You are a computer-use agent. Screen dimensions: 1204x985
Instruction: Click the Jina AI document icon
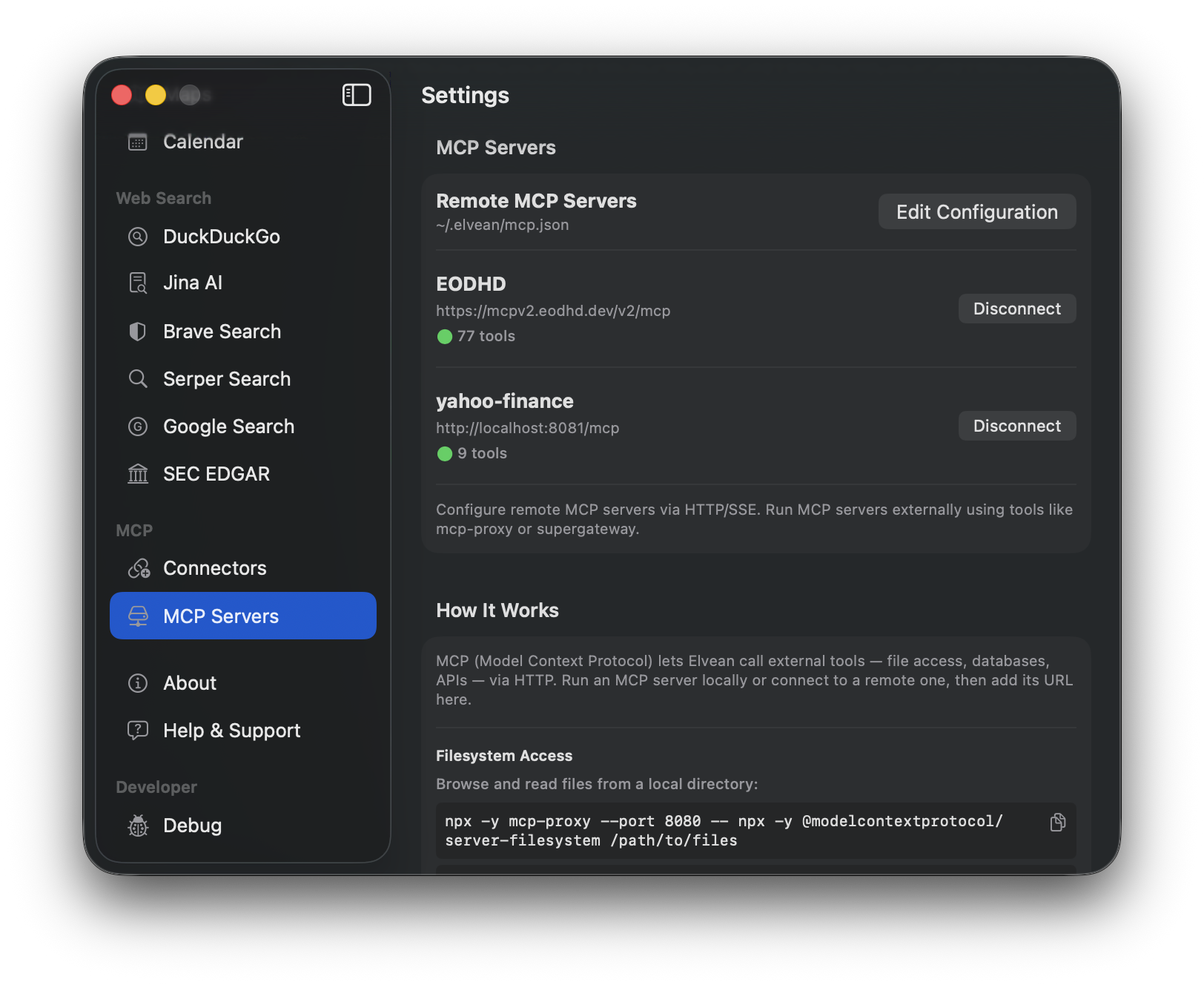[x=138, y=283]
